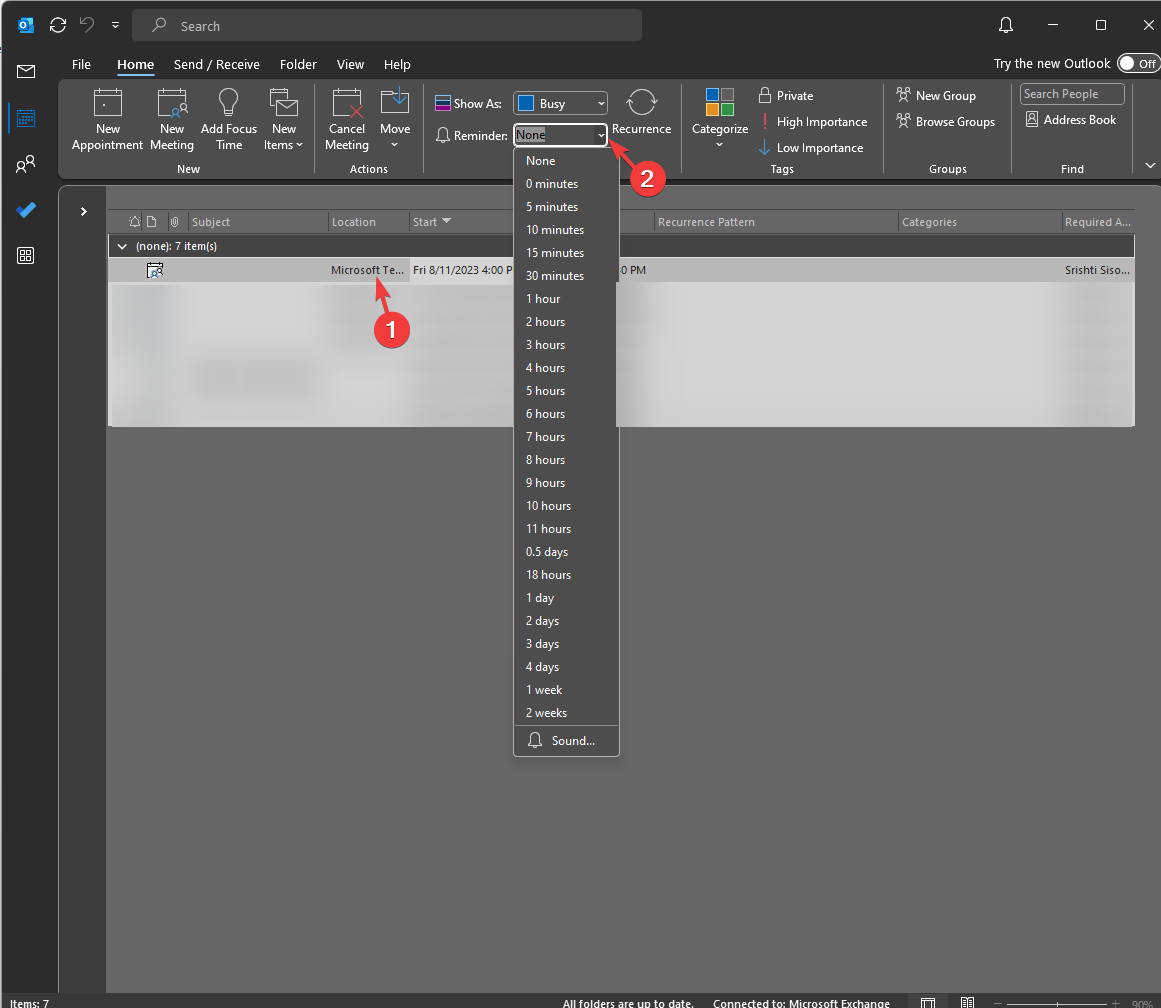
Task: Sort by Categories column header
Action: 979,221
